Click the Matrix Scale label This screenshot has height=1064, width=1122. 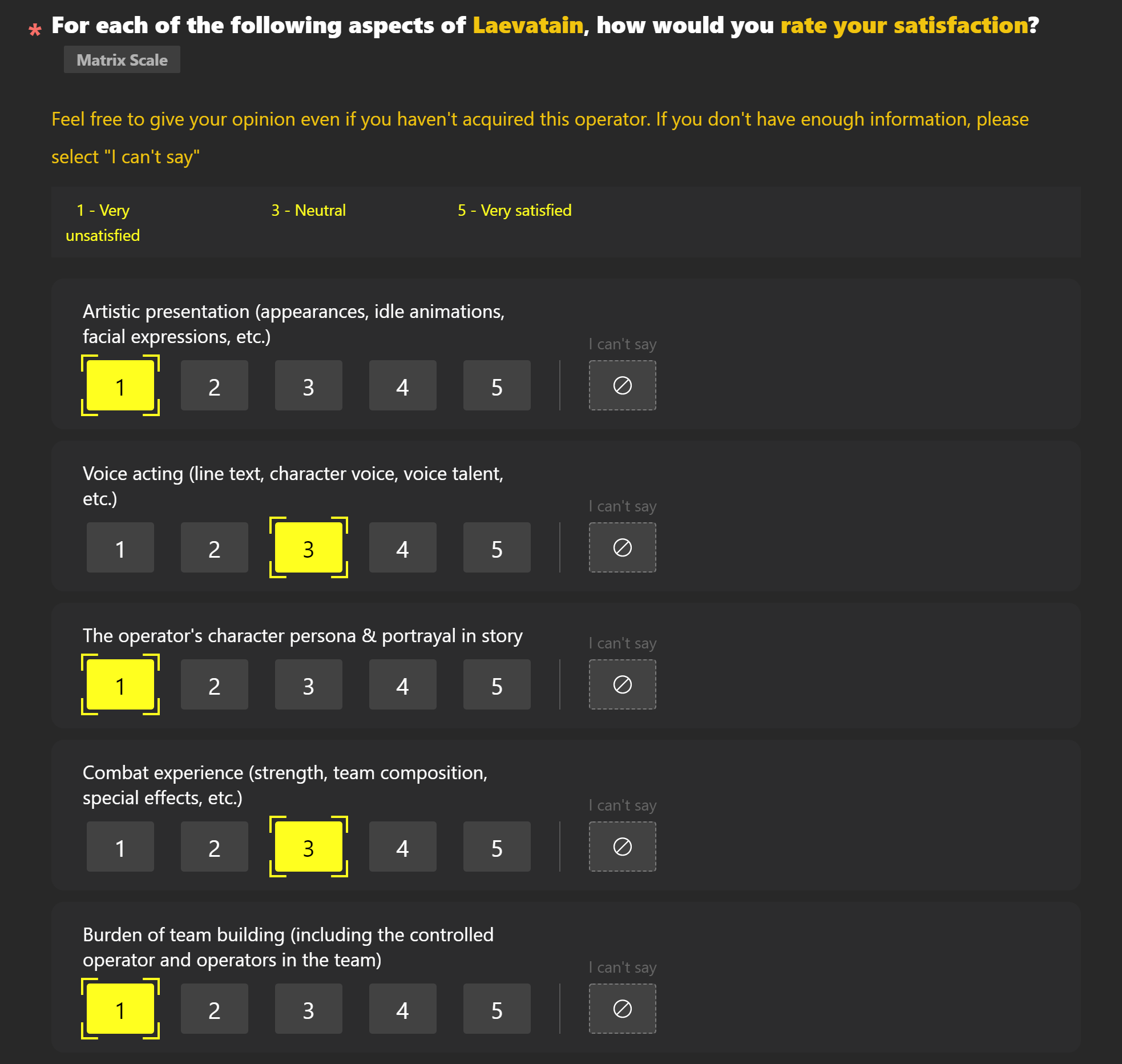pos(122,60)
